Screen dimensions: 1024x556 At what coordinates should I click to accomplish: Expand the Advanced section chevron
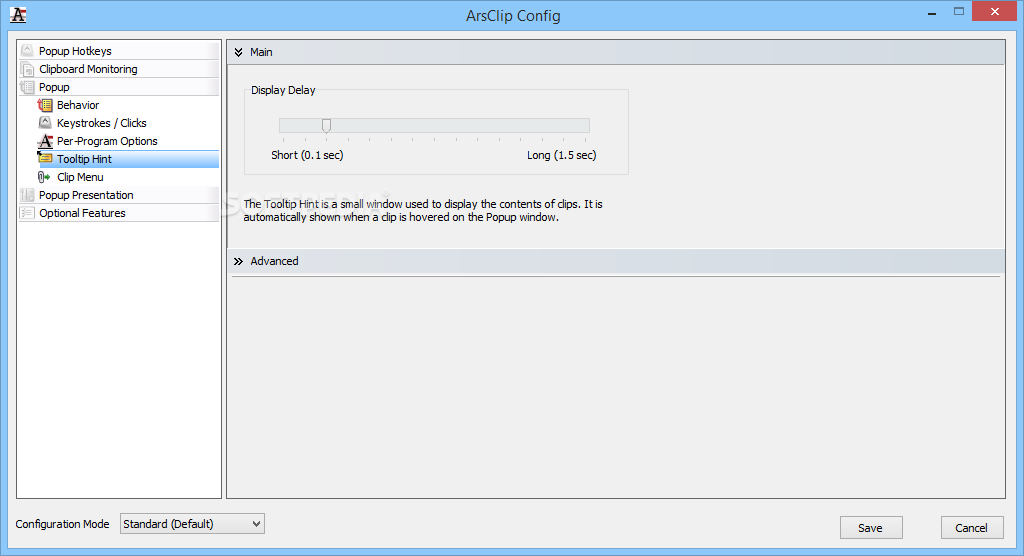[x=238, y=261]
